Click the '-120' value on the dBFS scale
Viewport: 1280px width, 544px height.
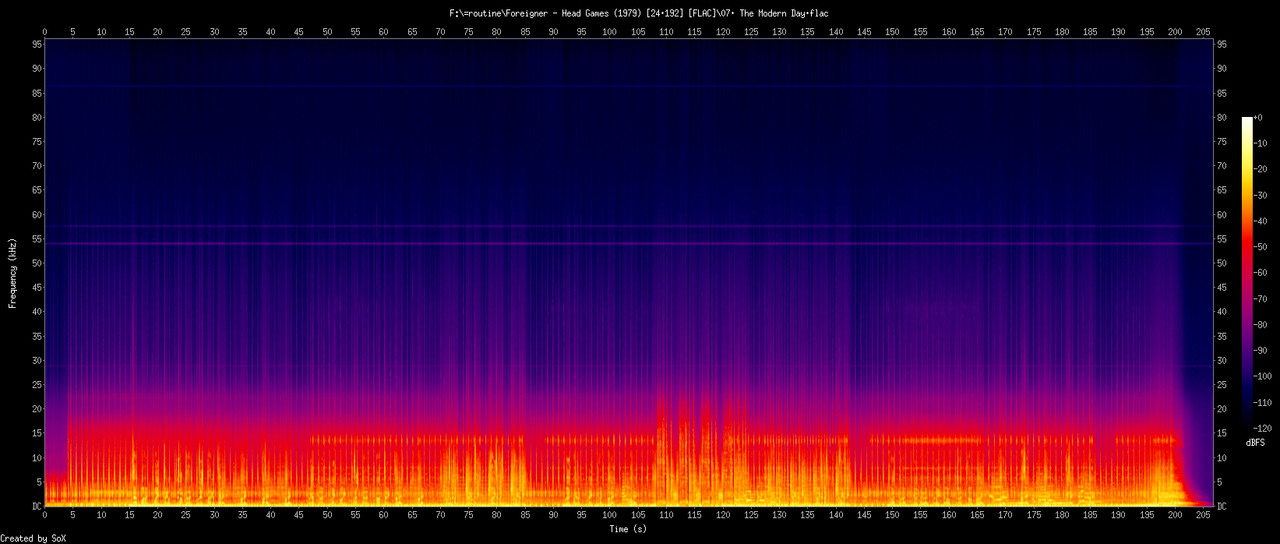tap(1263, 428)
